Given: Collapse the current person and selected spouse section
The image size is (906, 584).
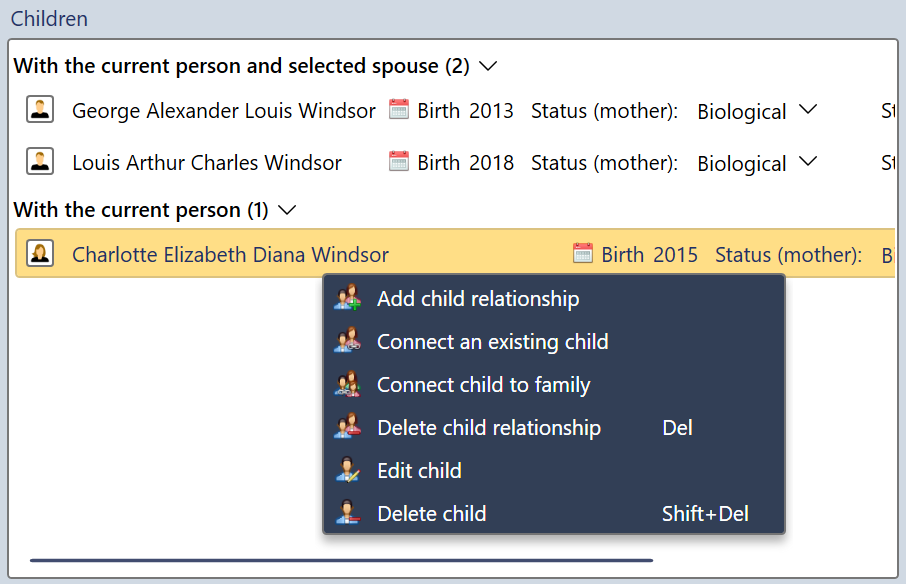Looking at the screenshot, I should [x=488, y=66].
